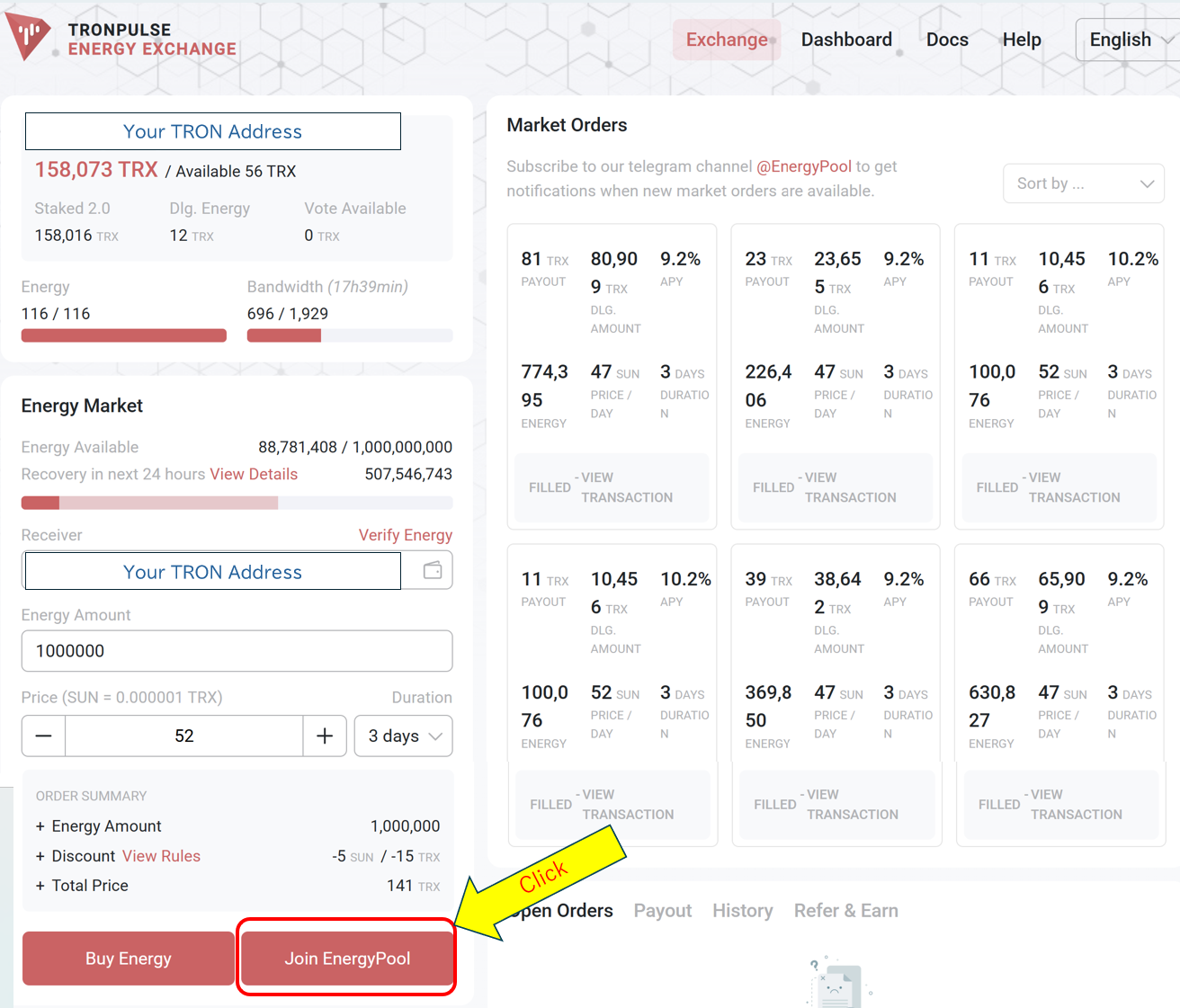Screen dimensions: 1180x1008
Task: Increase price with the plus button
Action: (x=325, y=736)
